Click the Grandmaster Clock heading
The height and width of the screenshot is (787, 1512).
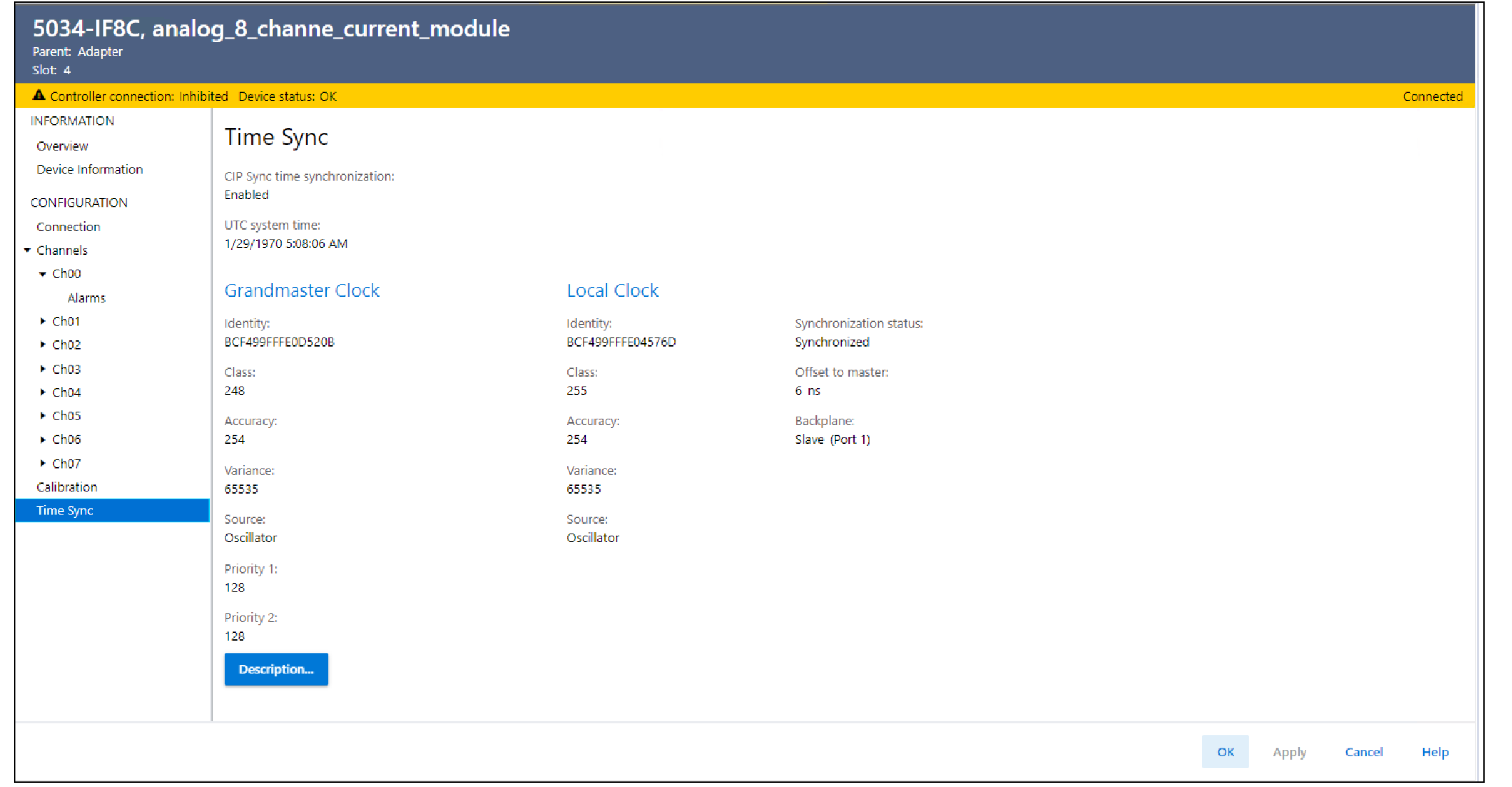coord(302,291)
